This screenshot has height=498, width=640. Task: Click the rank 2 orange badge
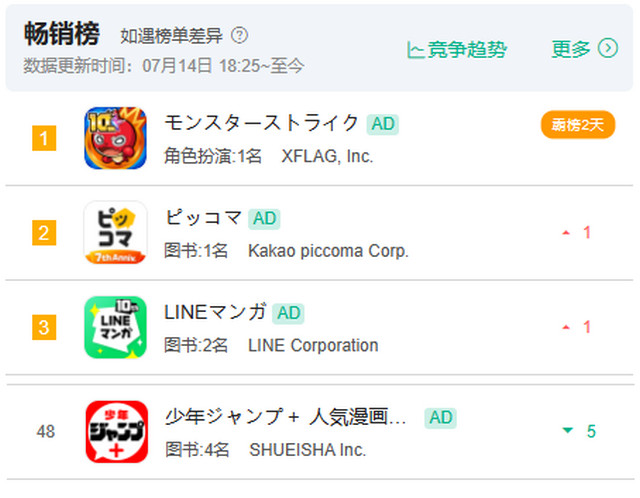[44, 233]
